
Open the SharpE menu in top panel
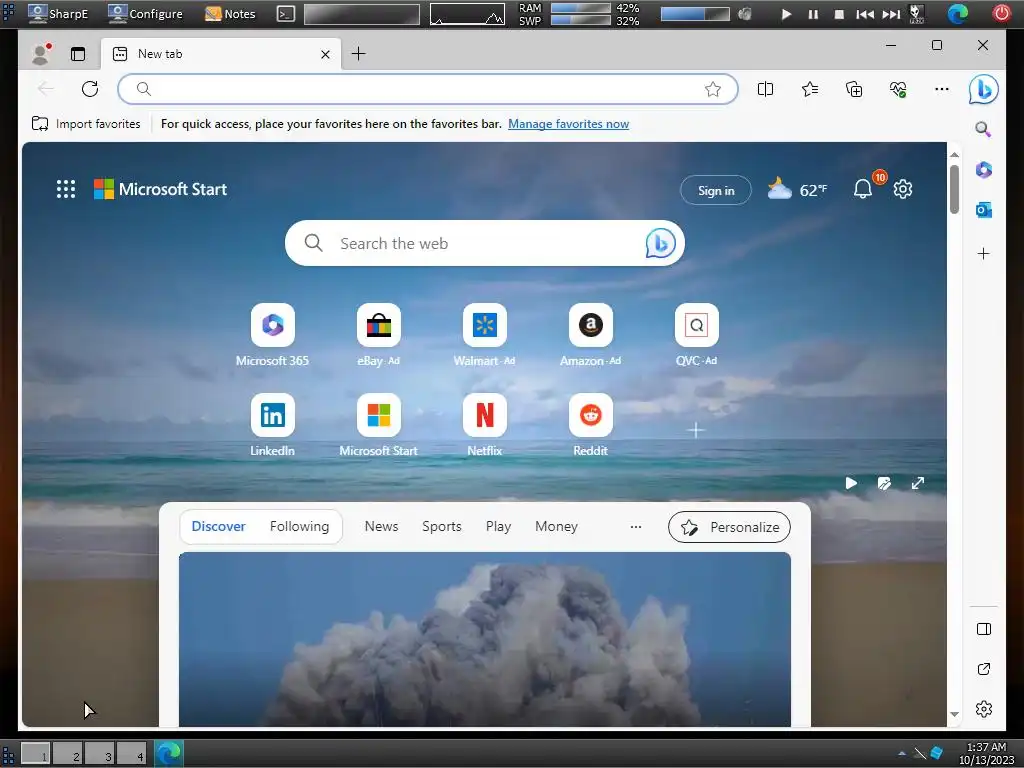pos(58,13)
